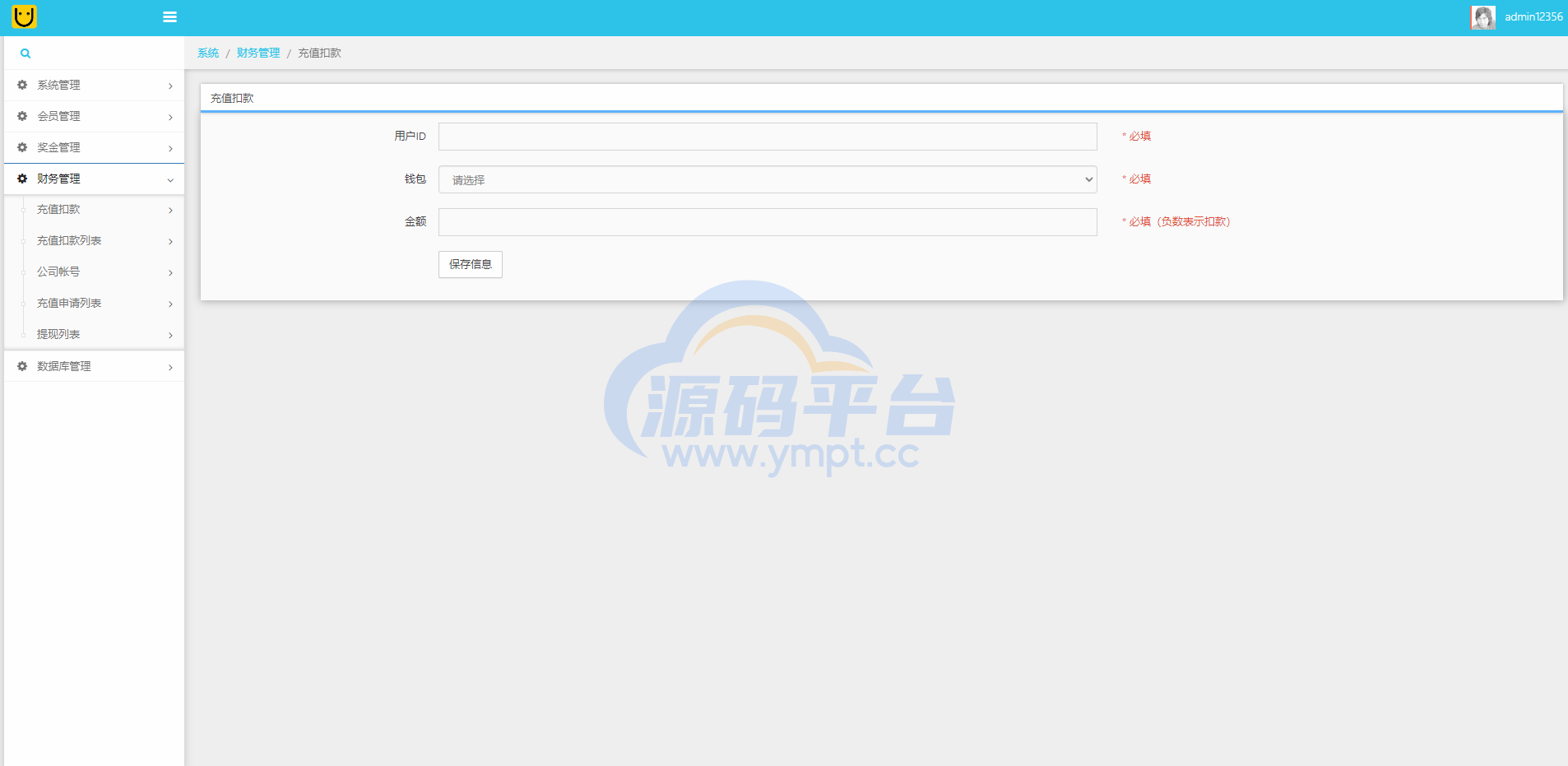Click the 用户ID field label
Viewport: 1568px width, 766px height.
(410, 136)
